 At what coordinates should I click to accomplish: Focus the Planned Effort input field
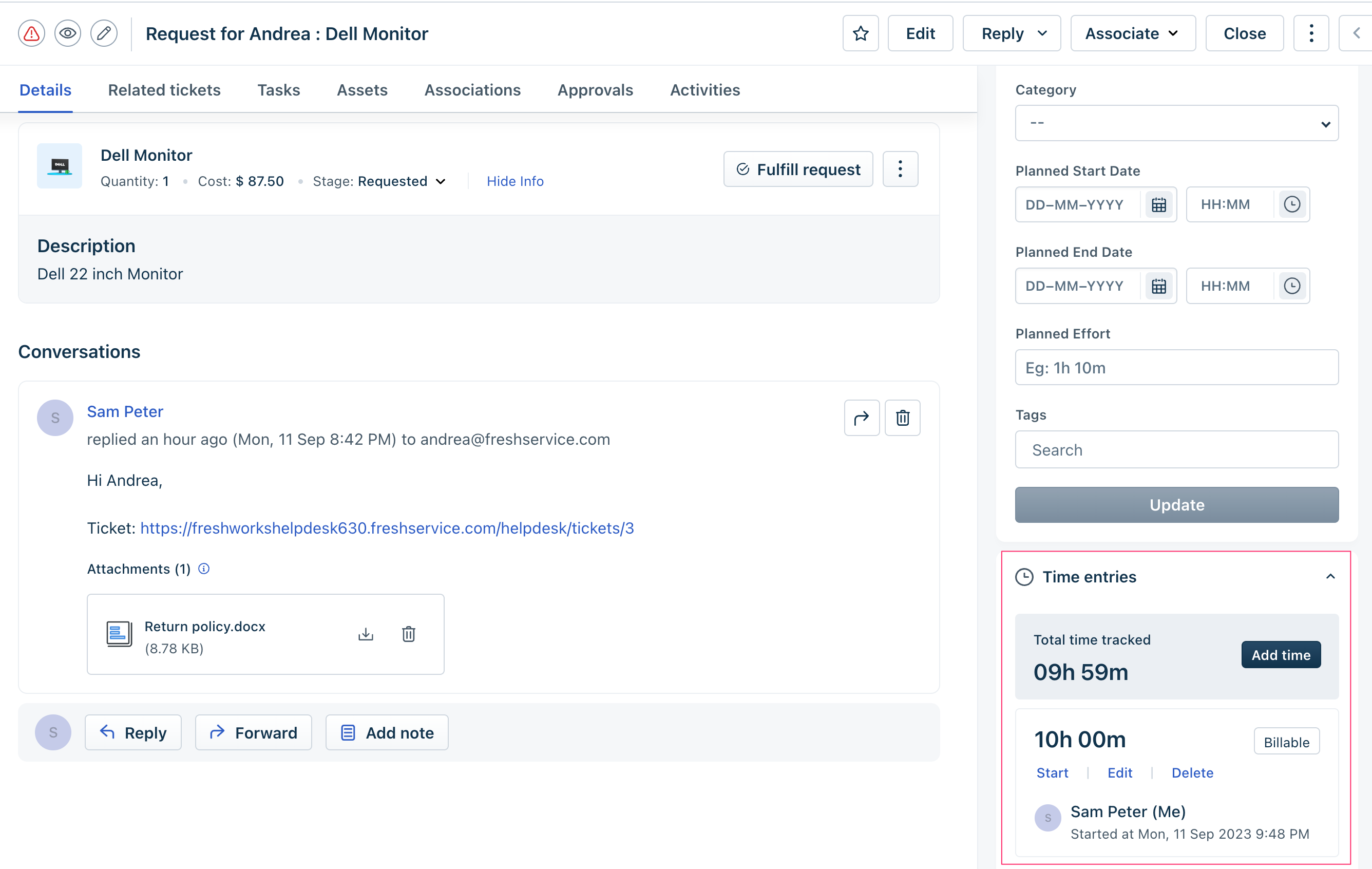[x=1176, y=368]
